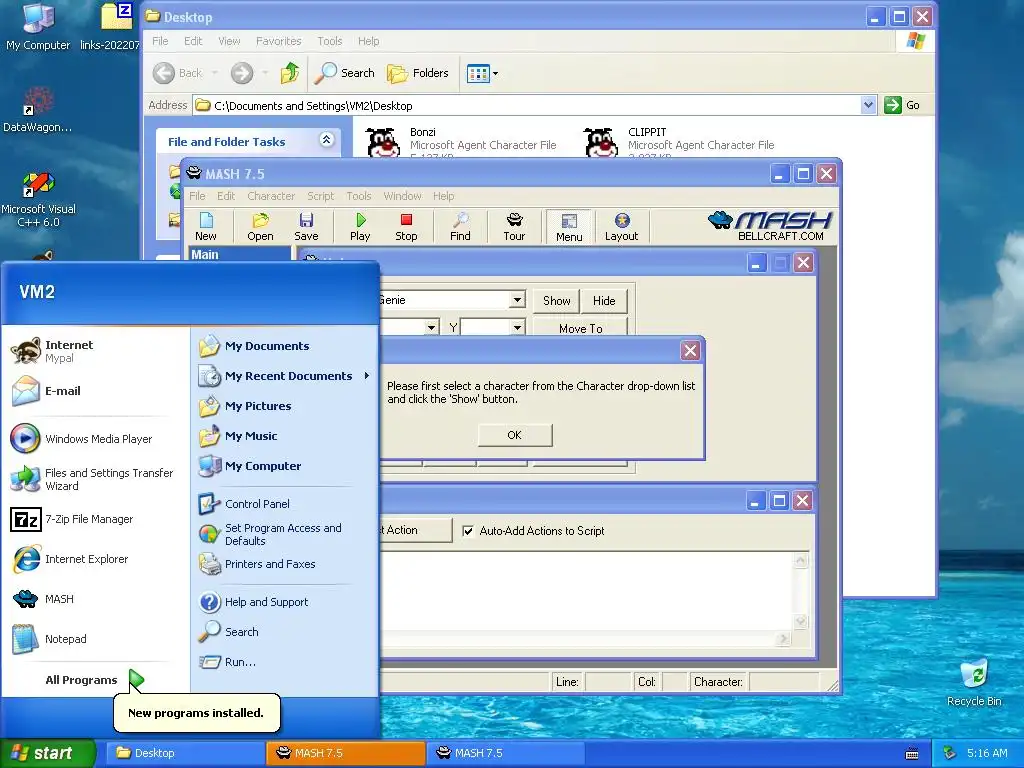1024x768 pixels.
Task: Open Notepad from Start menu
Action: [x=50, y=639]
